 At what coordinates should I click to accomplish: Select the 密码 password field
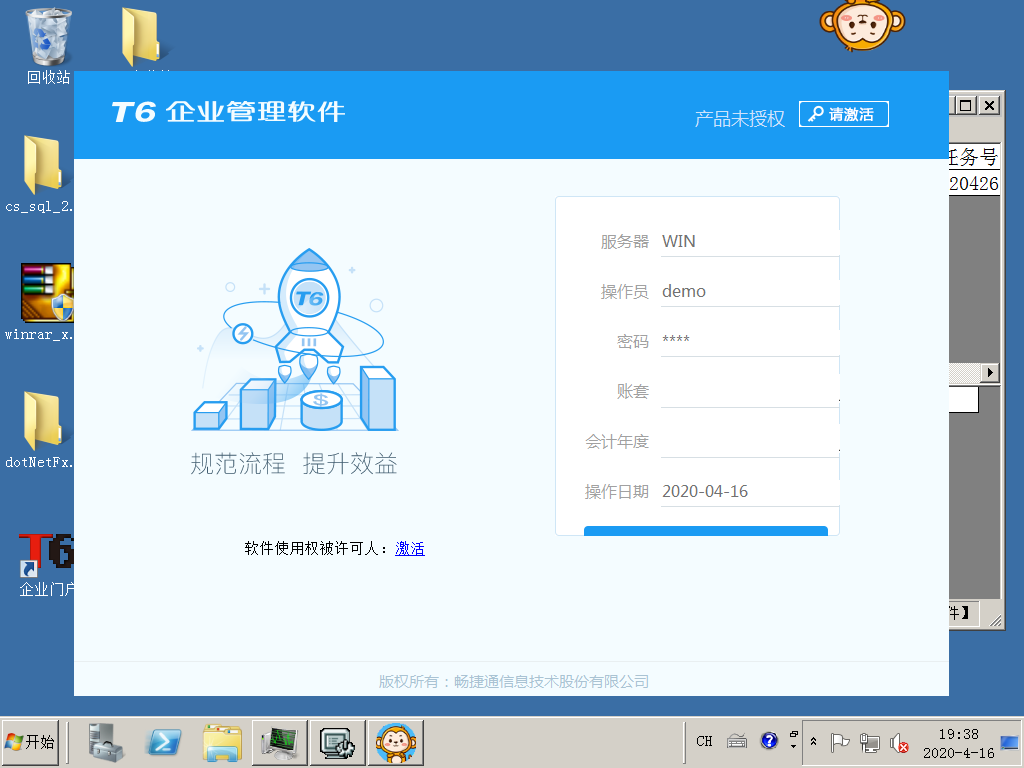(x=750, y=342)
